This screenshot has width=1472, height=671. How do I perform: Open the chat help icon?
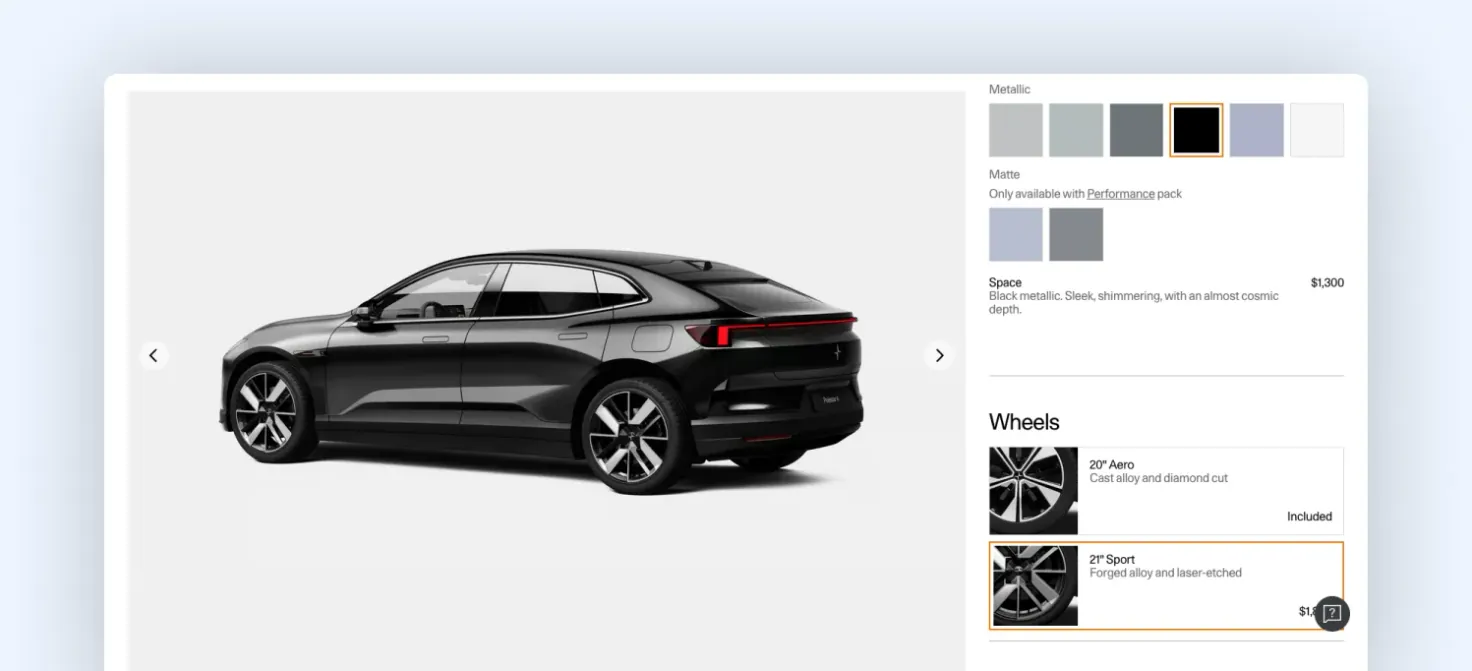point(1332,613)
